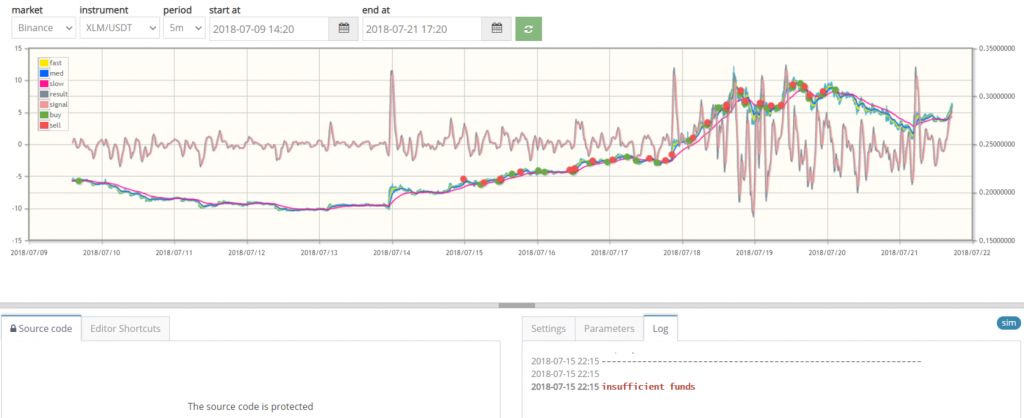
Task: Click the start at date input field
Action: pos(269,29)
